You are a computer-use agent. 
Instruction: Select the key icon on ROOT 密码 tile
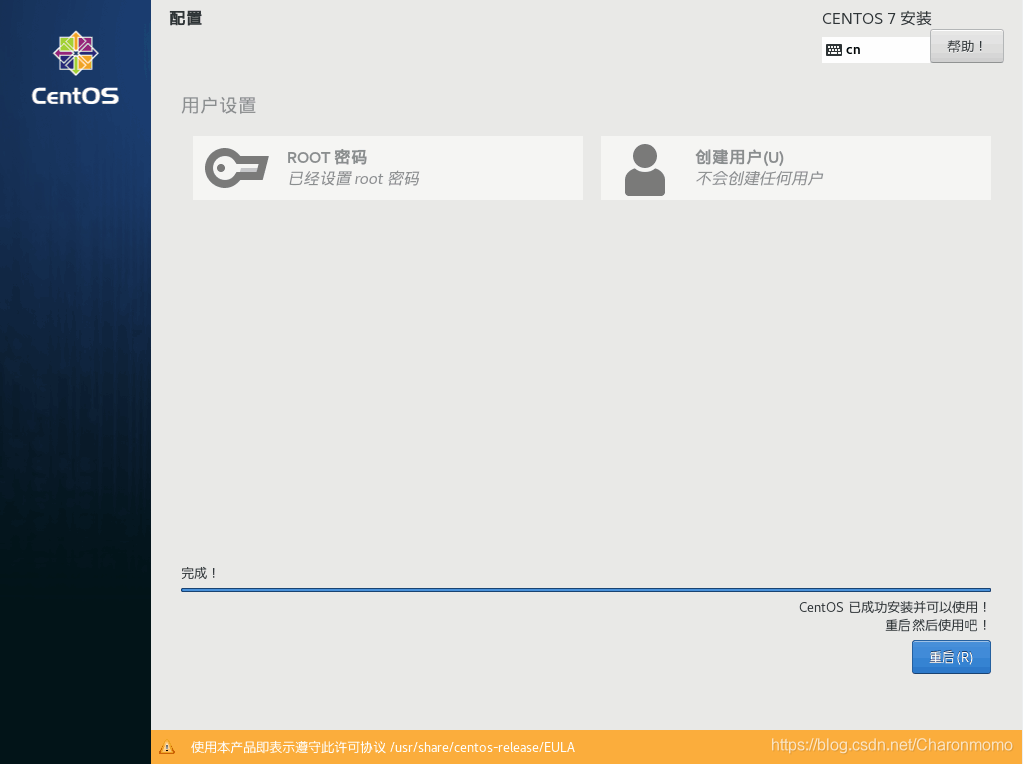coord(237,168)
